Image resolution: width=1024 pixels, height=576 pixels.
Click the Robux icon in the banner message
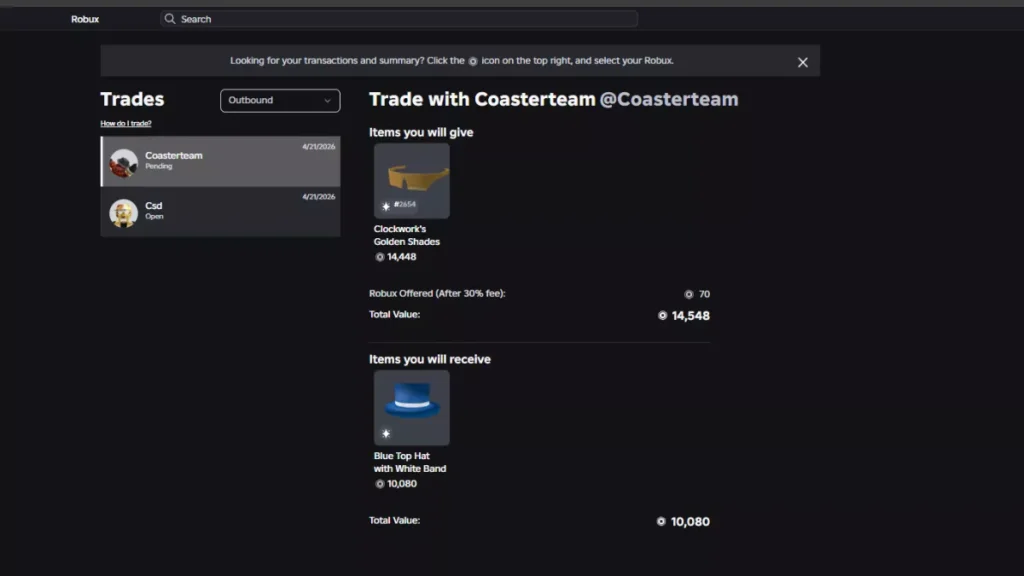tap(473, 61)
